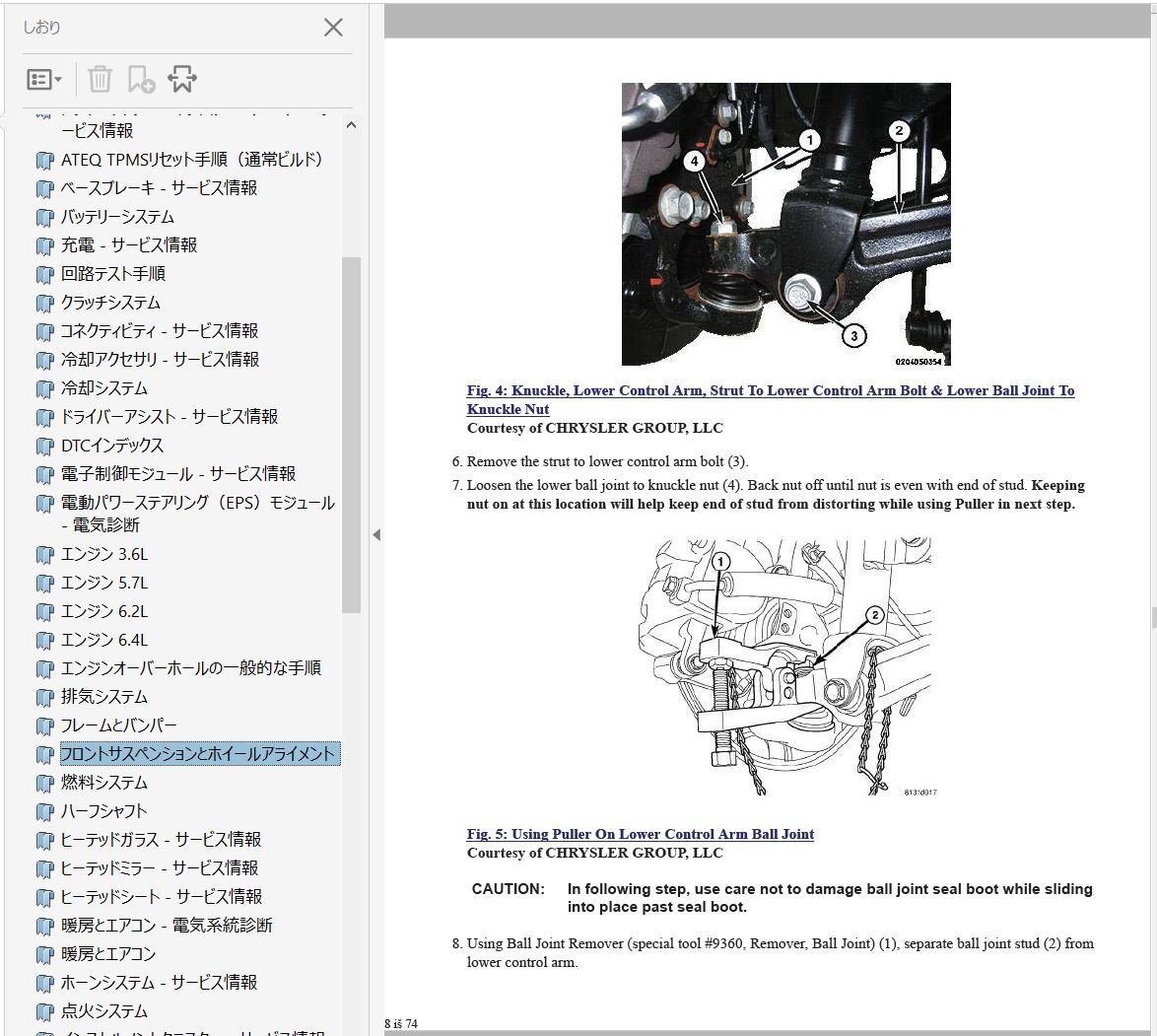
Task: Click the add new bookmark icon
Action: (x=141, y=80)
